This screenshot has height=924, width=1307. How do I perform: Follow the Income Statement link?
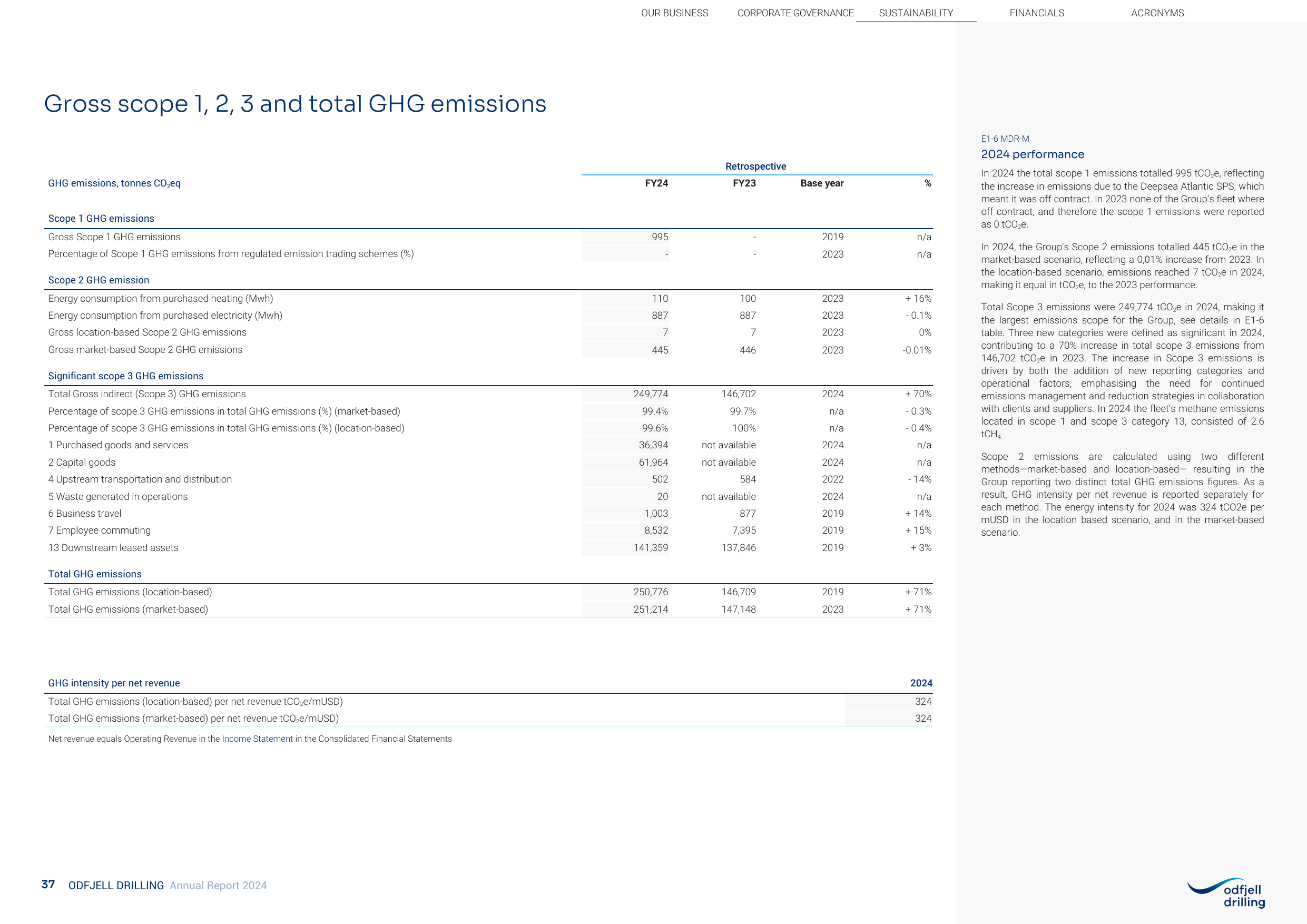tap(257, 739)
